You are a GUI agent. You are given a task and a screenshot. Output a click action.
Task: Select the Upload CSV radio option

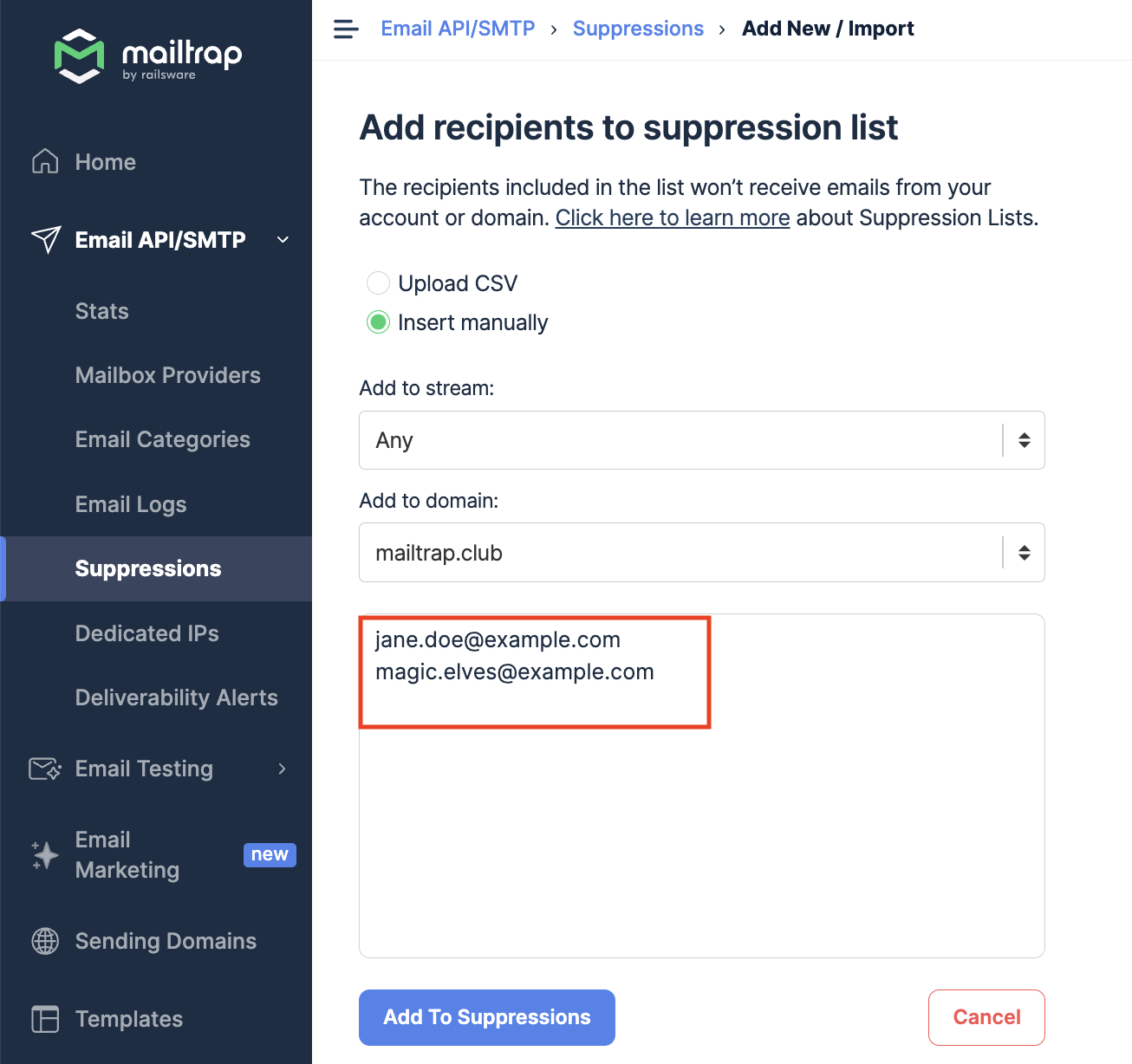[x=378, y=283]
